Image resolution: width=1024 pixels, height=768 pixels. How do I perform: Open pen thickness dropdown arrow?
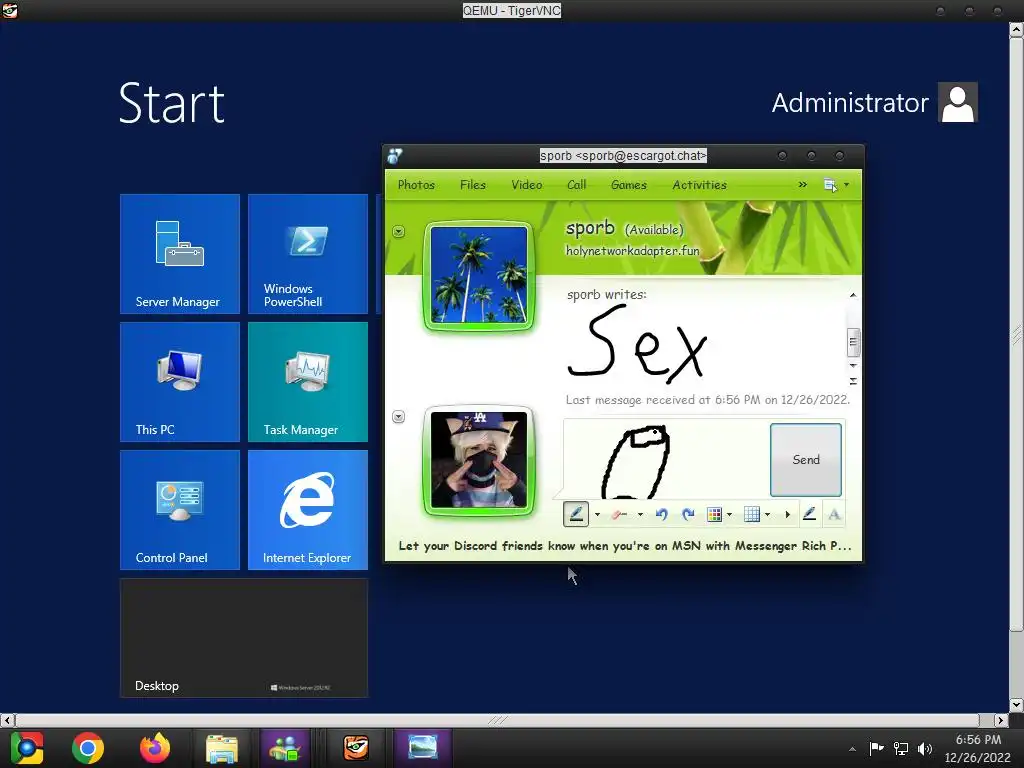[597, 515]
